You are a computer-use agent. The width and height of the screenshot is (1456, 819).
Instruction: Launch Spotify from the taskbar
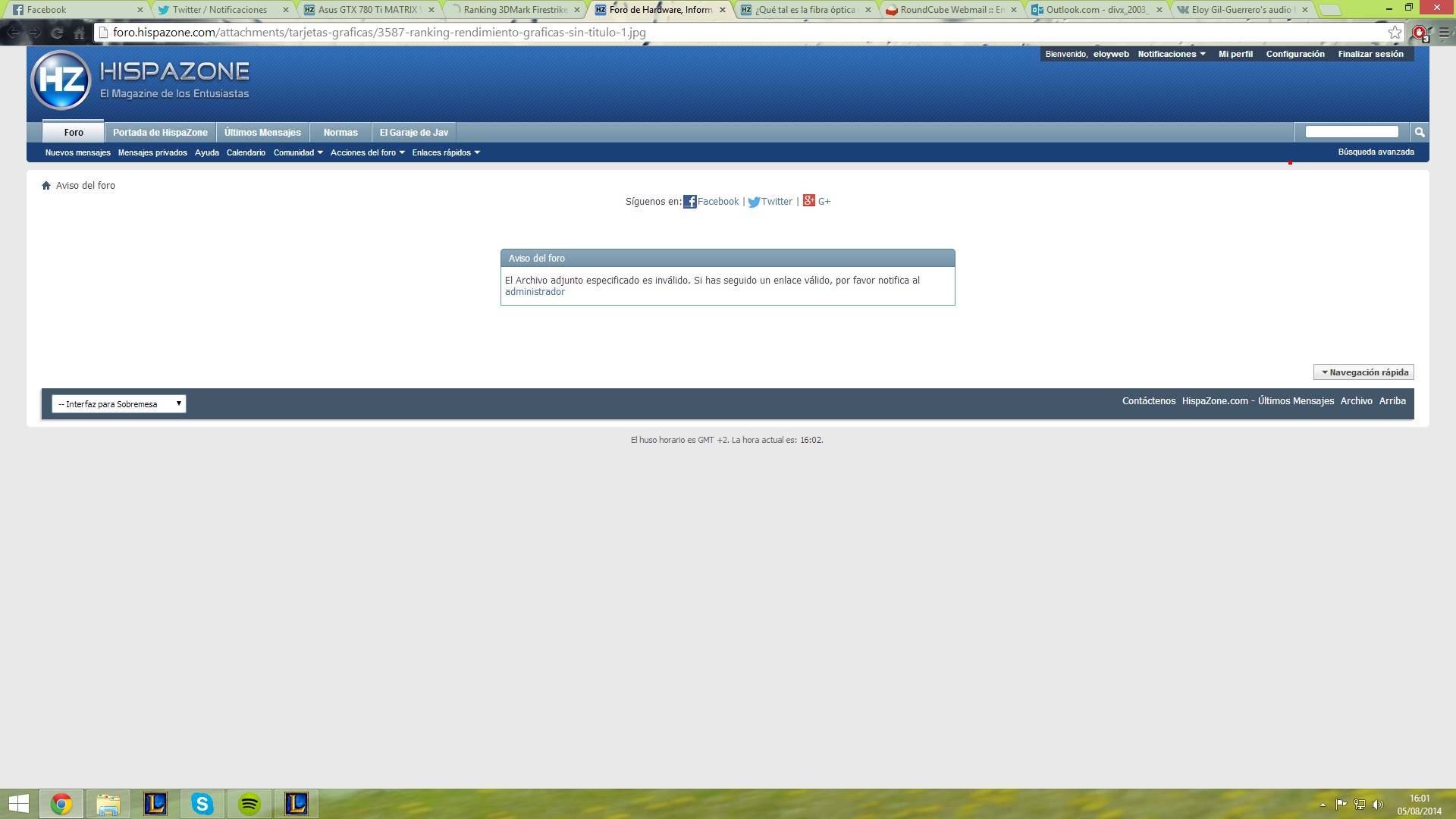[249, 804]
